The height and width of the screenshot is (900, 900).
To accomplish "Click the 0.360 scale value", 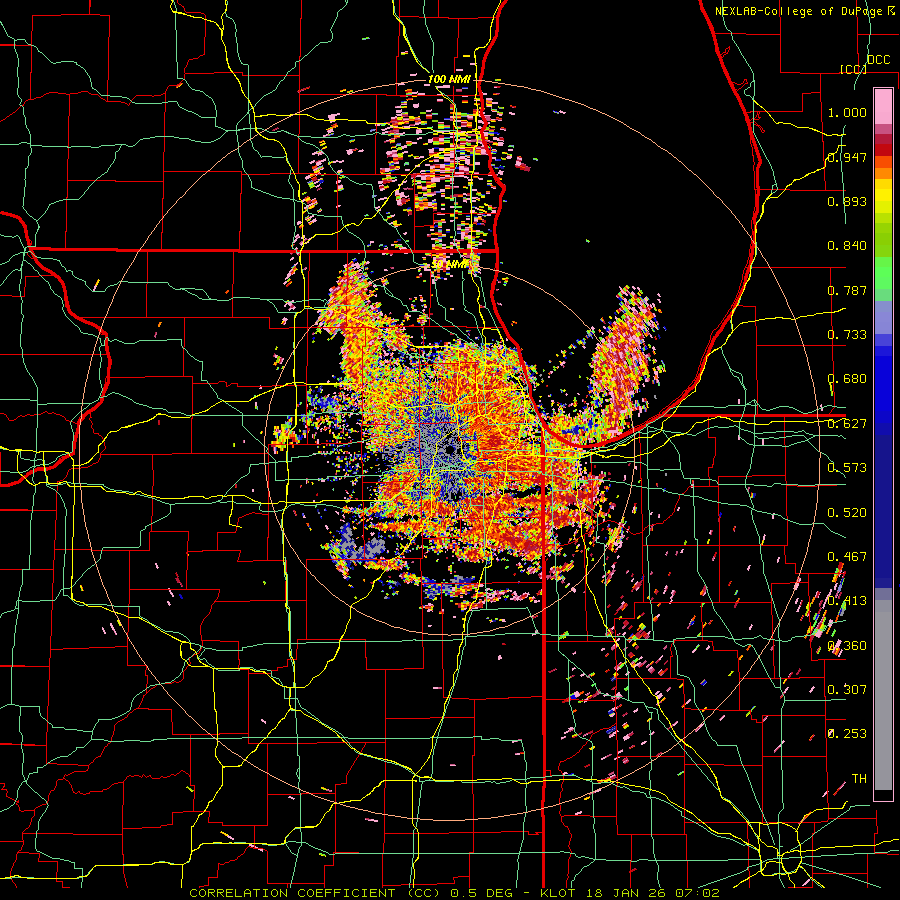I will (847, 646).
